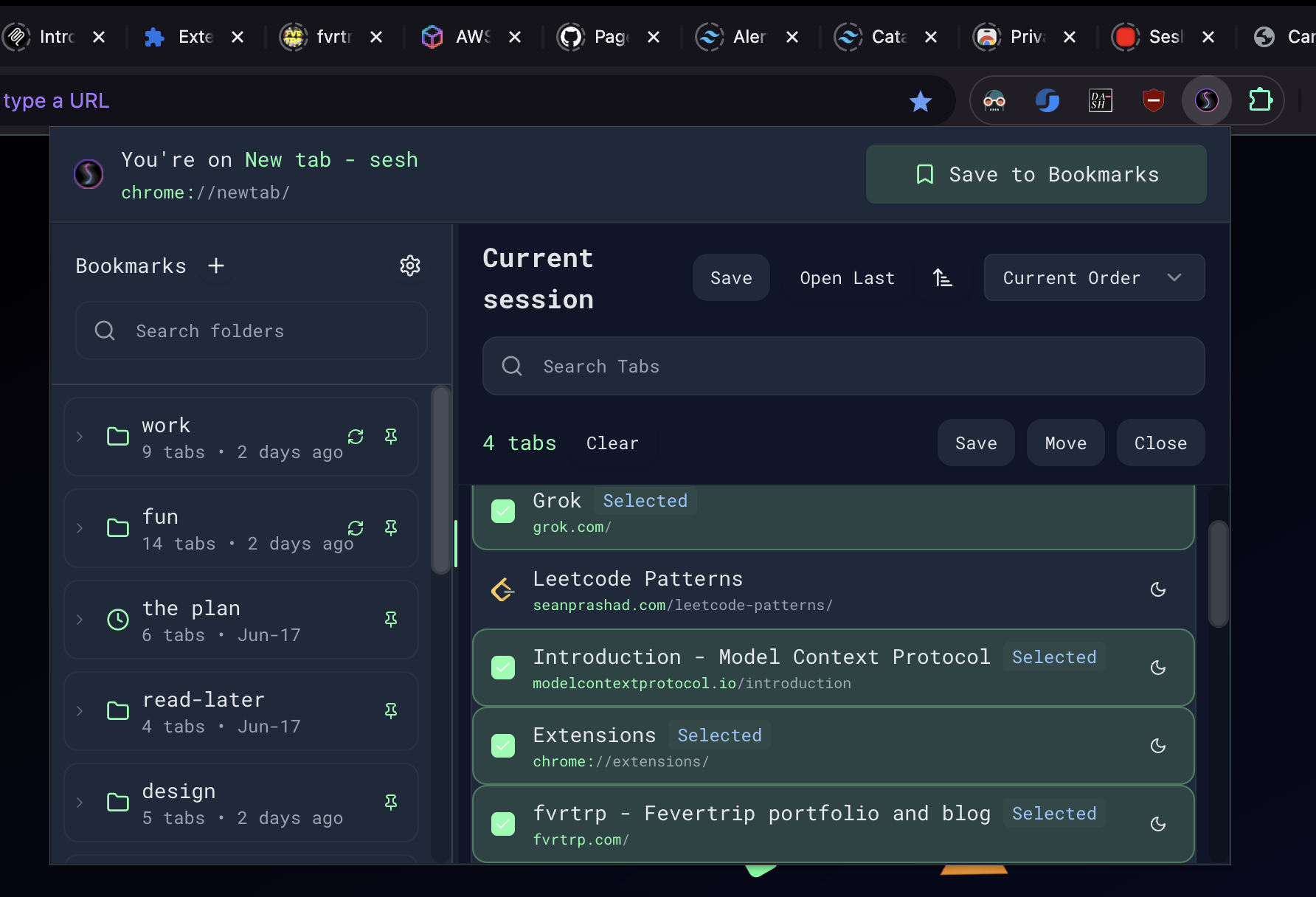Unpin the fun folder
This screenshot has height=897, width=1316.
(x=391, y=528)
